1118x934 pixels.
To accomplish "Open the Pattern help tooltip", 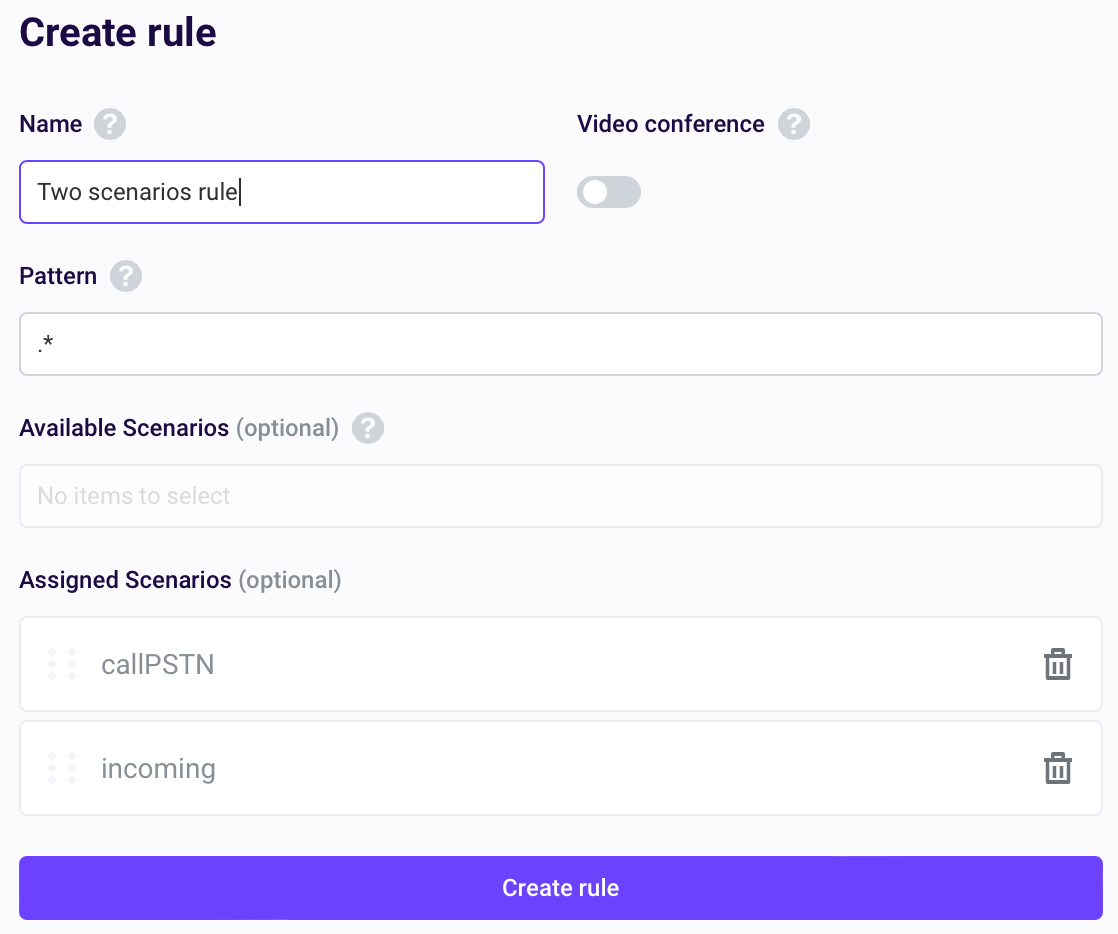I will (x=126, y=276).
